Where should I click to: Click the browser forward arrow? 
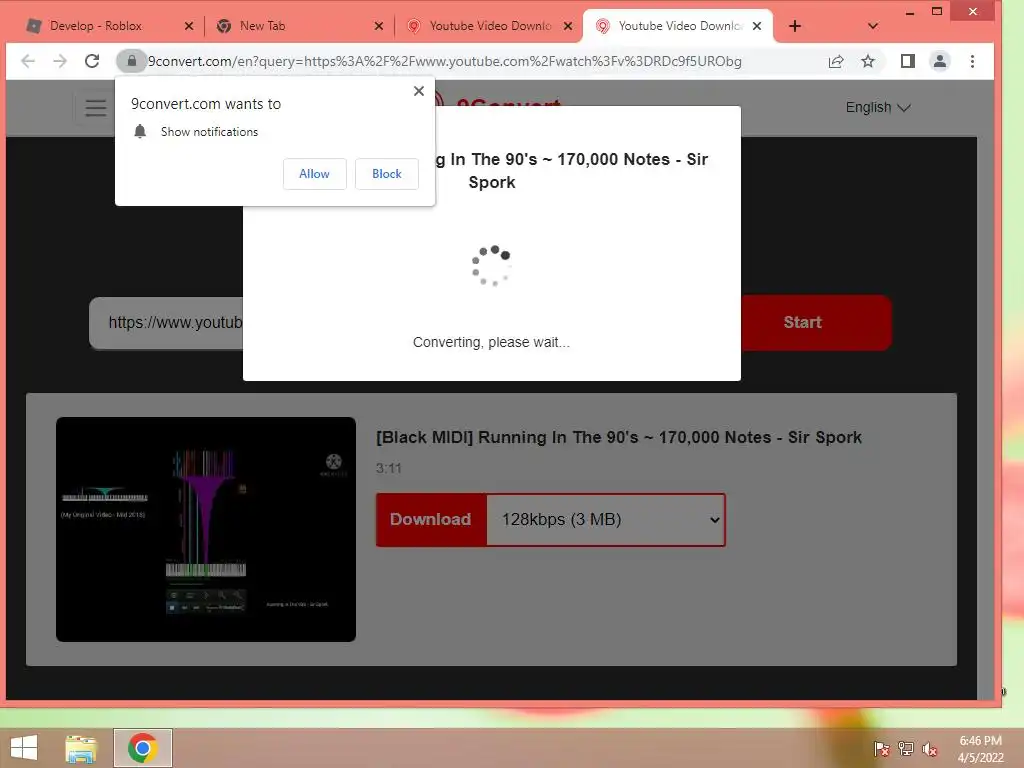(60, 61)
